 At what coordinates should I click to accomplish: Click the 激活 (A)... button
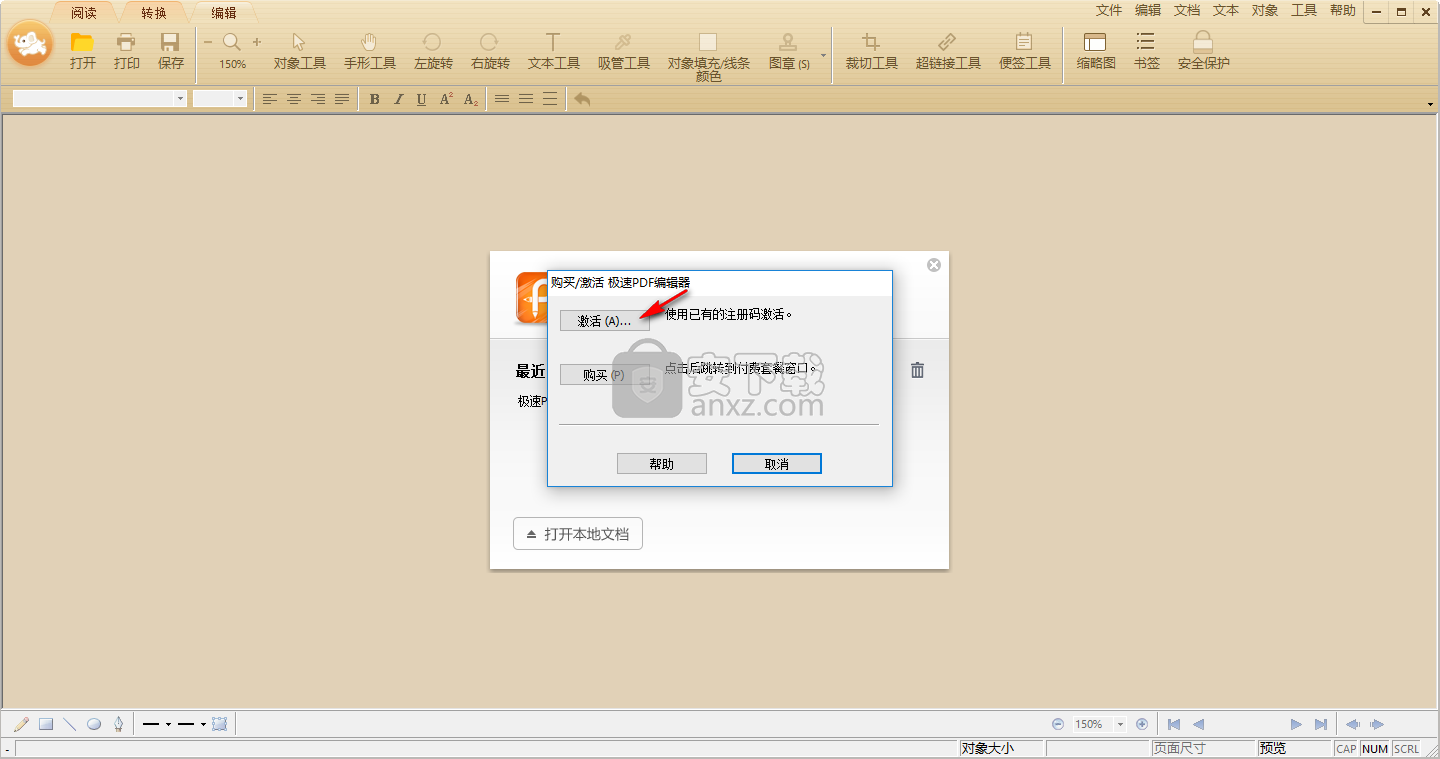[x=604, y=321]
